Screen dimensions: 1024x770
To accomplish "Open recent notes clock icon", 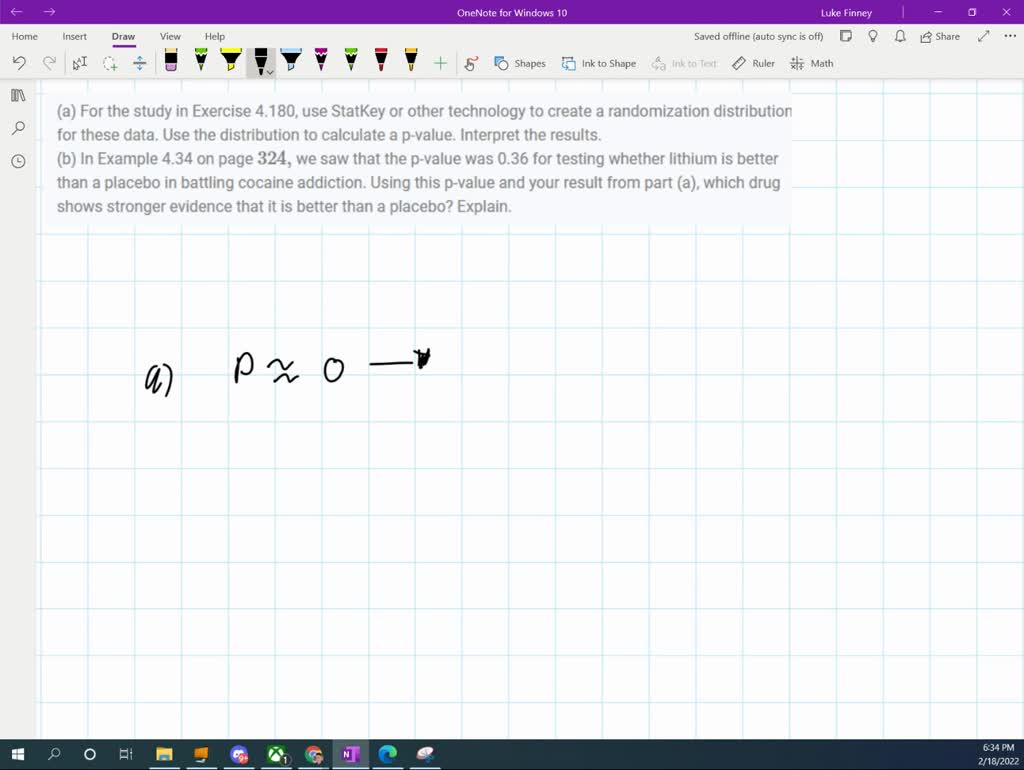I will click(x=18, y=161).
